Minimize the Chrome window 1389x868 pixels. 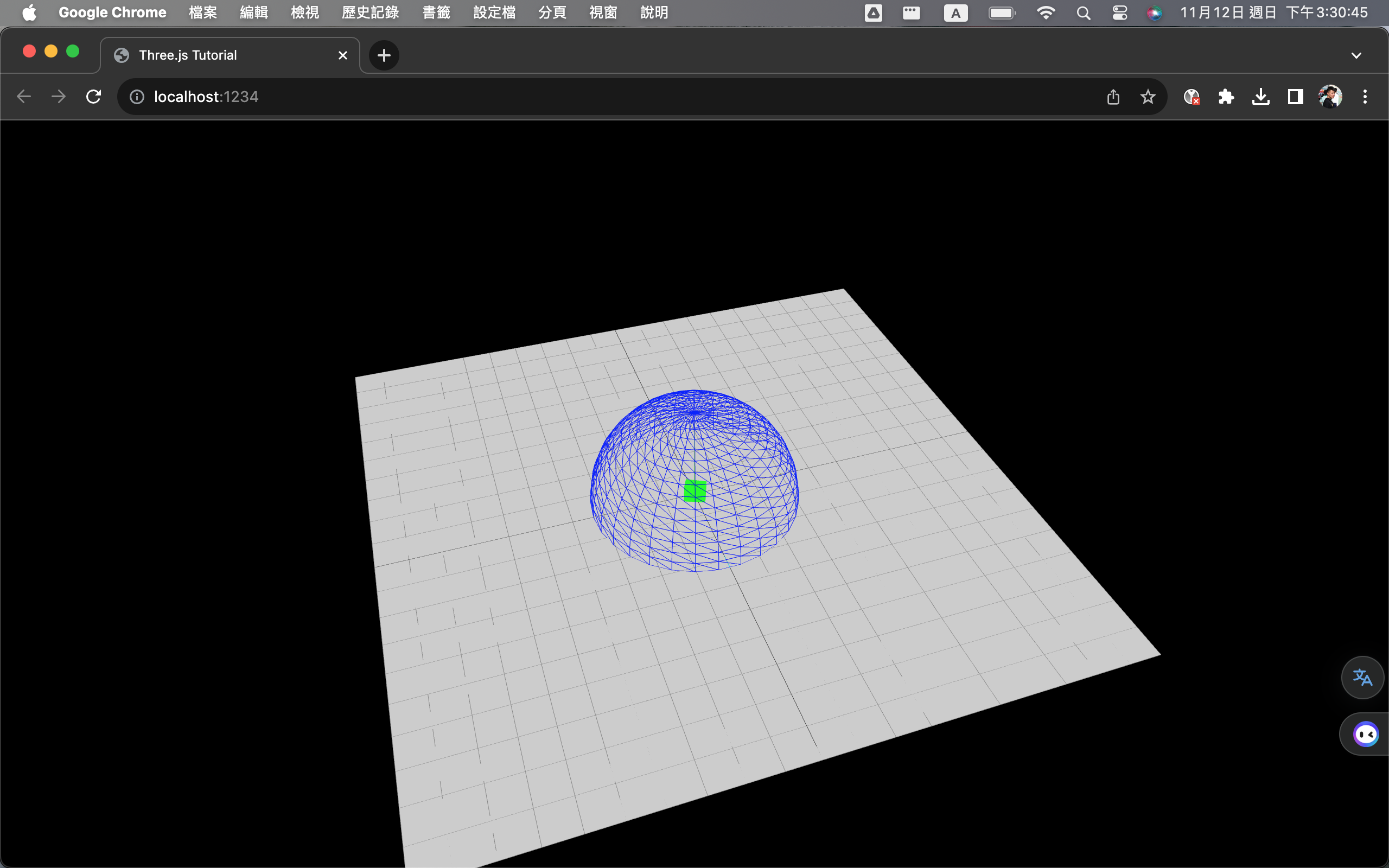click(x=51, y=51)
